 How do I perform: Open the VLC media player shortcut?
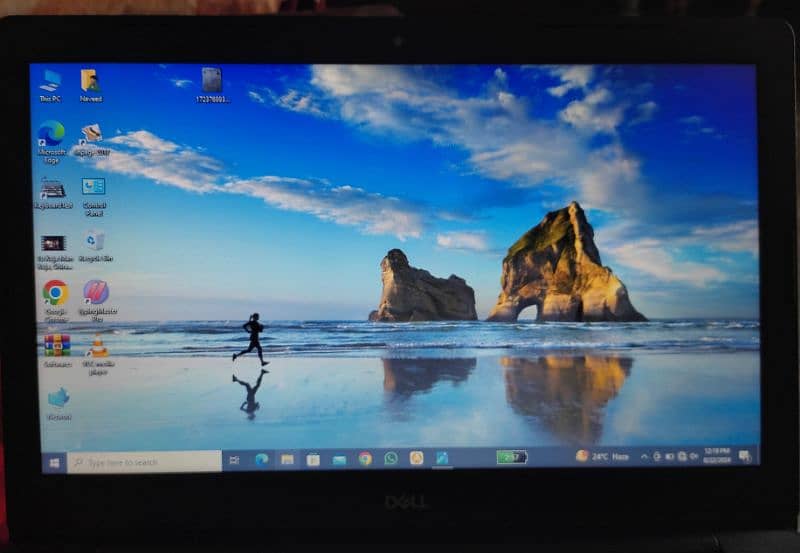pyautogui.click(x=97, y=347)
